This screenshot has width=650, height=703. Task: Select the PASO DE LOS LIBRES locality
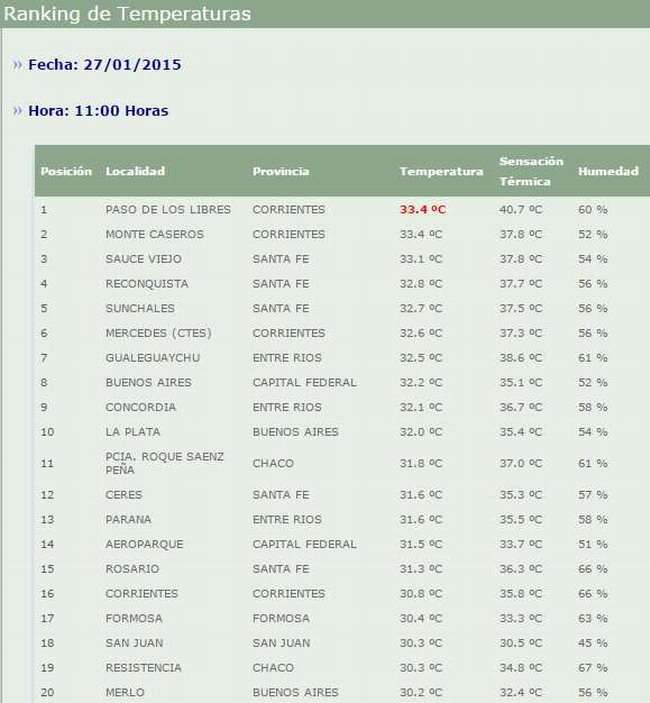pos(168,209)
